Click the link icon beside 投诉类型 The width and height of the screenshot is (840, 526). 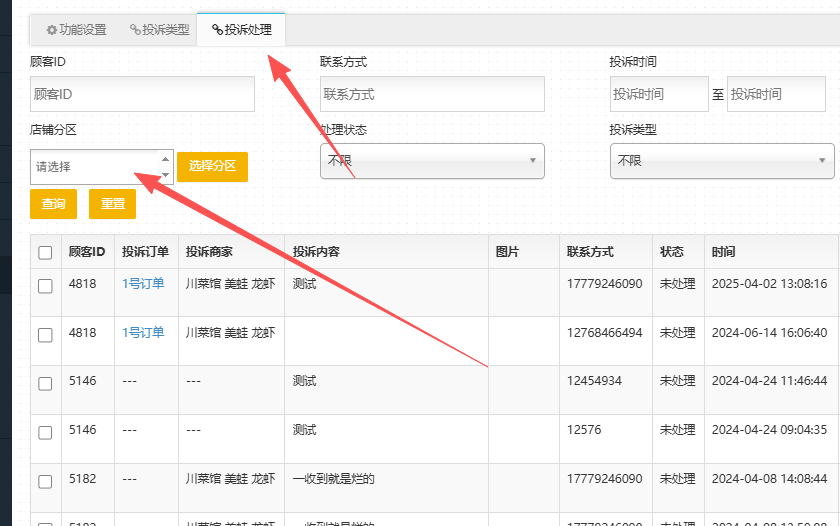pos(135,30)
